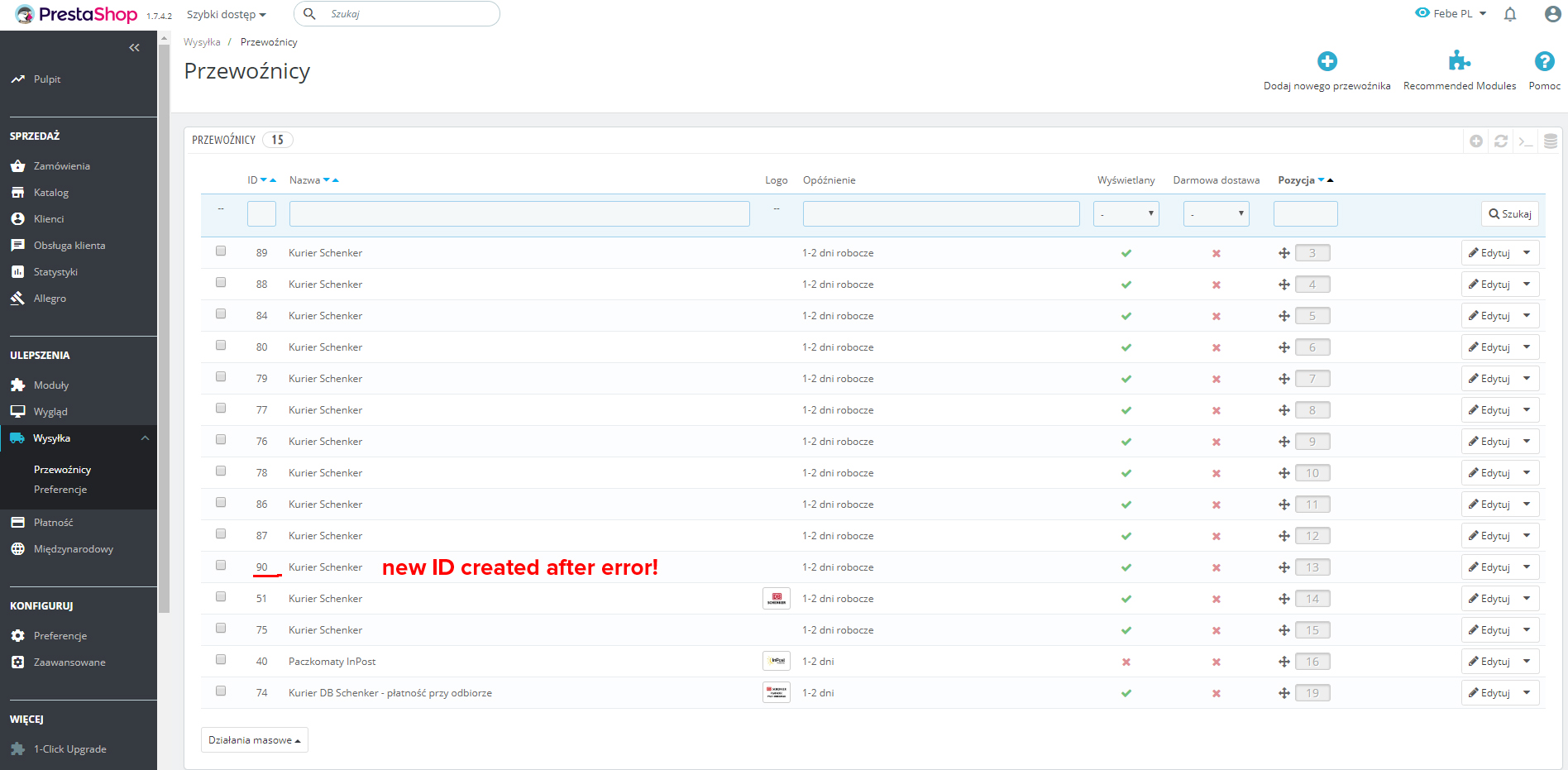
Task: Click the Wysyłka breadcrumb link
Action: pos(202,42)
